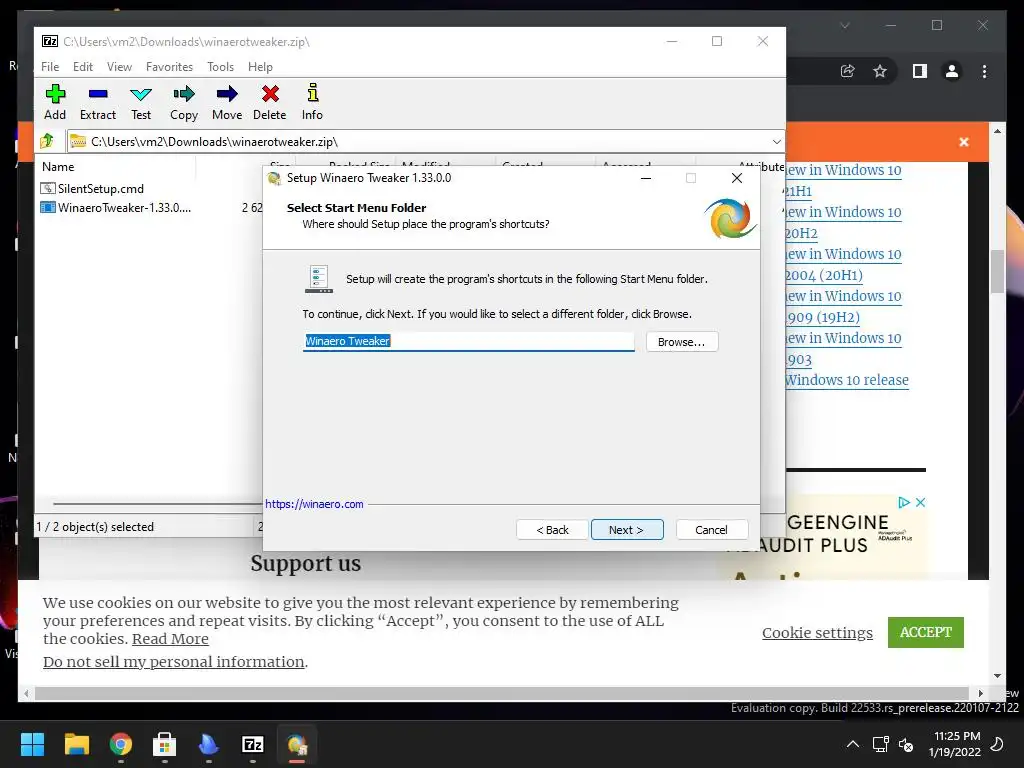Minimize the Setup Winaero Tweaker dialog
The width and height of the screenshot is (1024, 768).
click(x=646, y=178)
